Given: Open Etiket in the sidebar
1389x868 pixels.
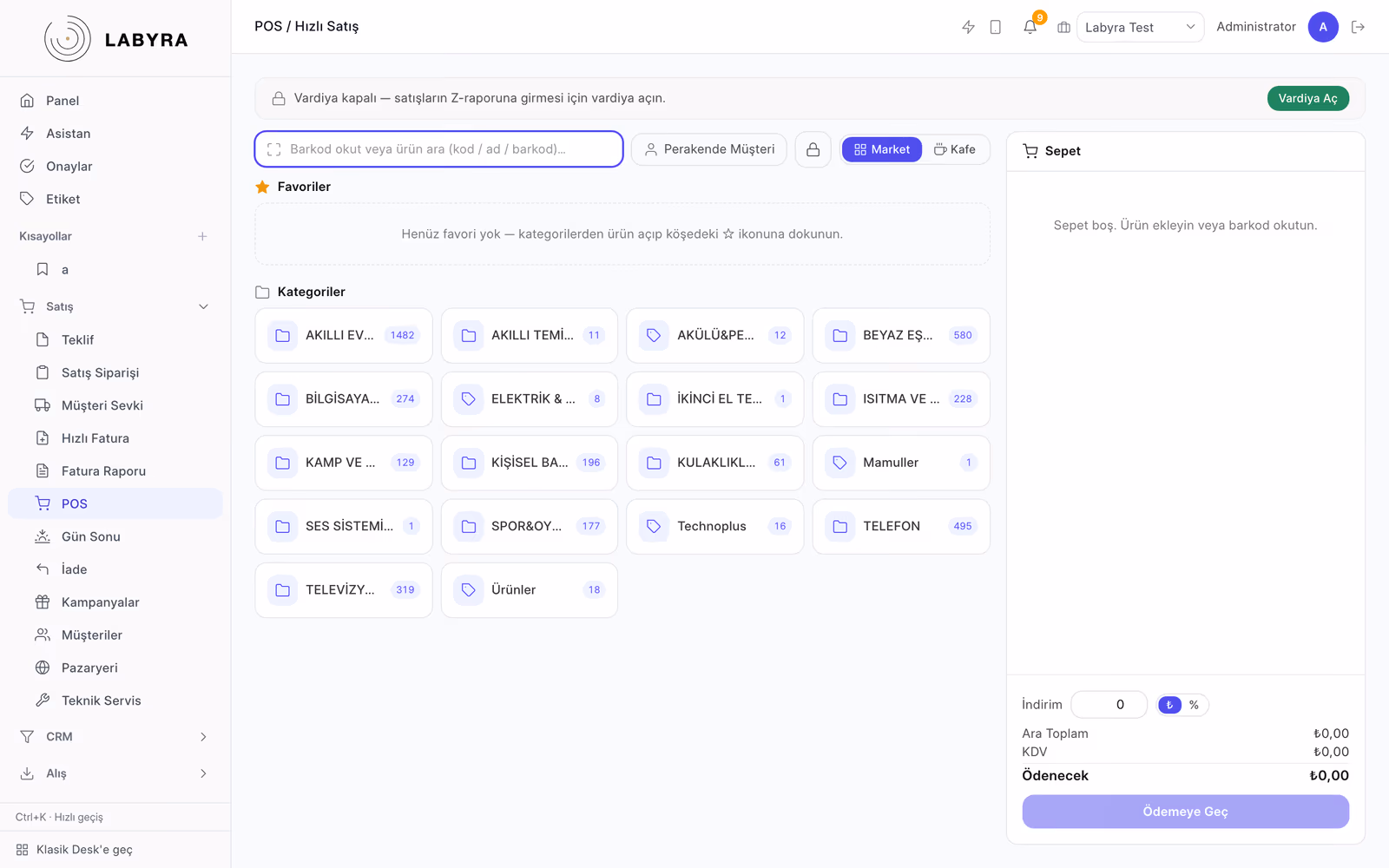Looking at the screenshot, I should coord(115,199).
